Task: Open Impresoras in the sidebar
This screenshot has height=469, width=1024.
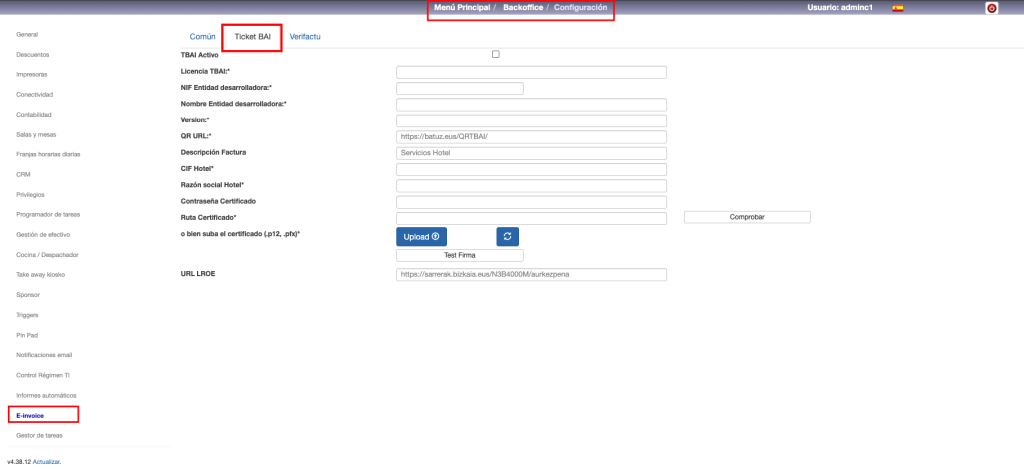Action: tap(32, 74)
